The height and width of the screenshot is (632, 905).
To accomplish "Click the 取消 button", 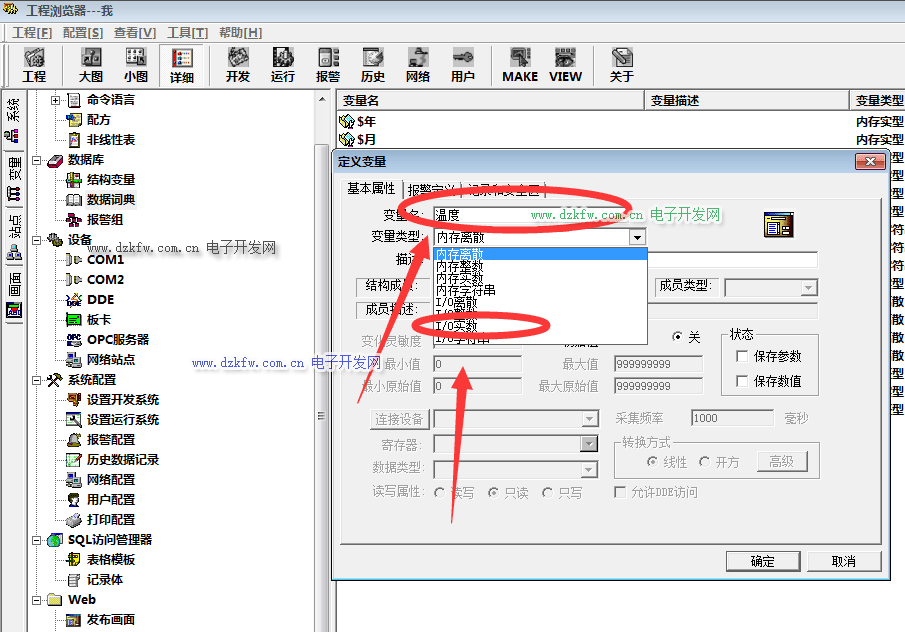I will [x=843, y=561].
